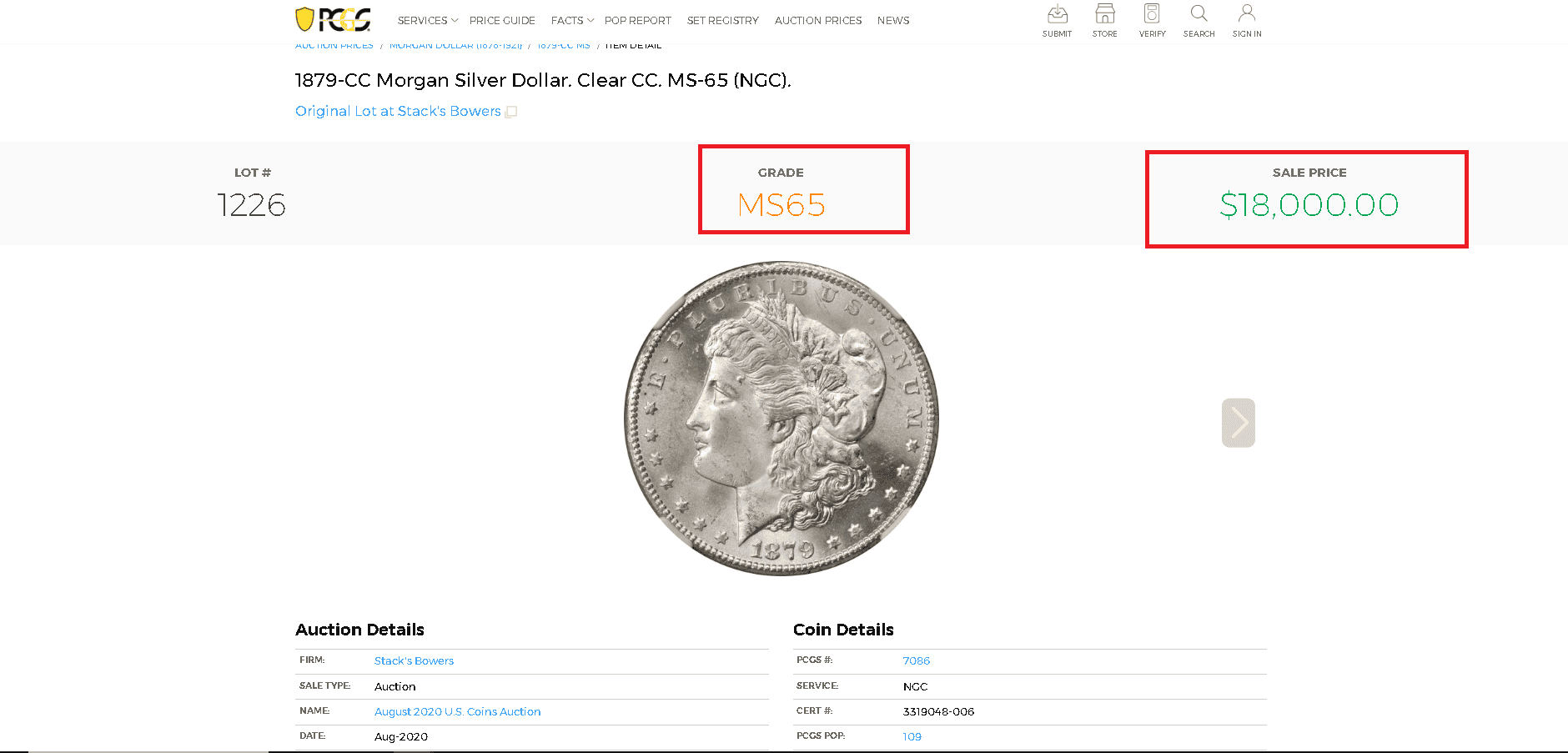Open the PCGS POP 109 link

tap(912, 736)
